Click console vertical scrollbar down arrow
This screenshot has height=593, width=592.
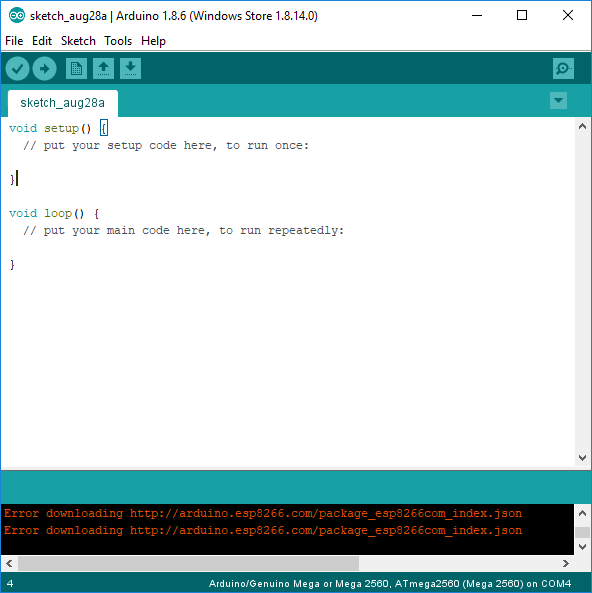[583, 547]
